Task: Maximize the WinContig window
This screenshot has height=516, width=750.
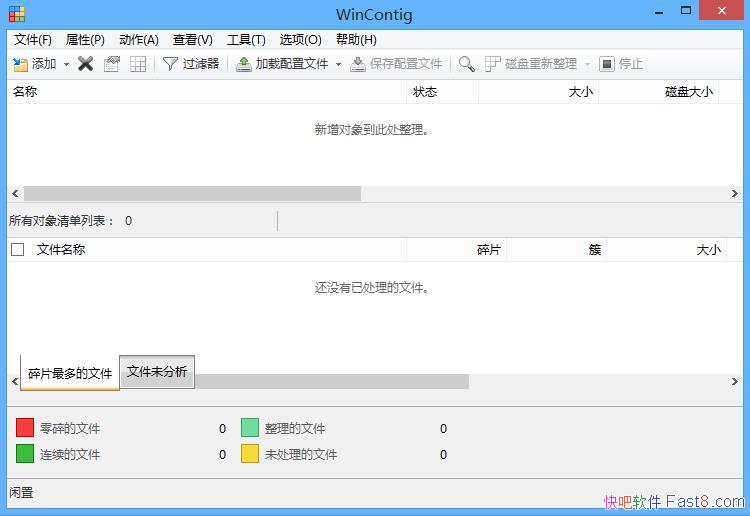Action: pos(686,11)
